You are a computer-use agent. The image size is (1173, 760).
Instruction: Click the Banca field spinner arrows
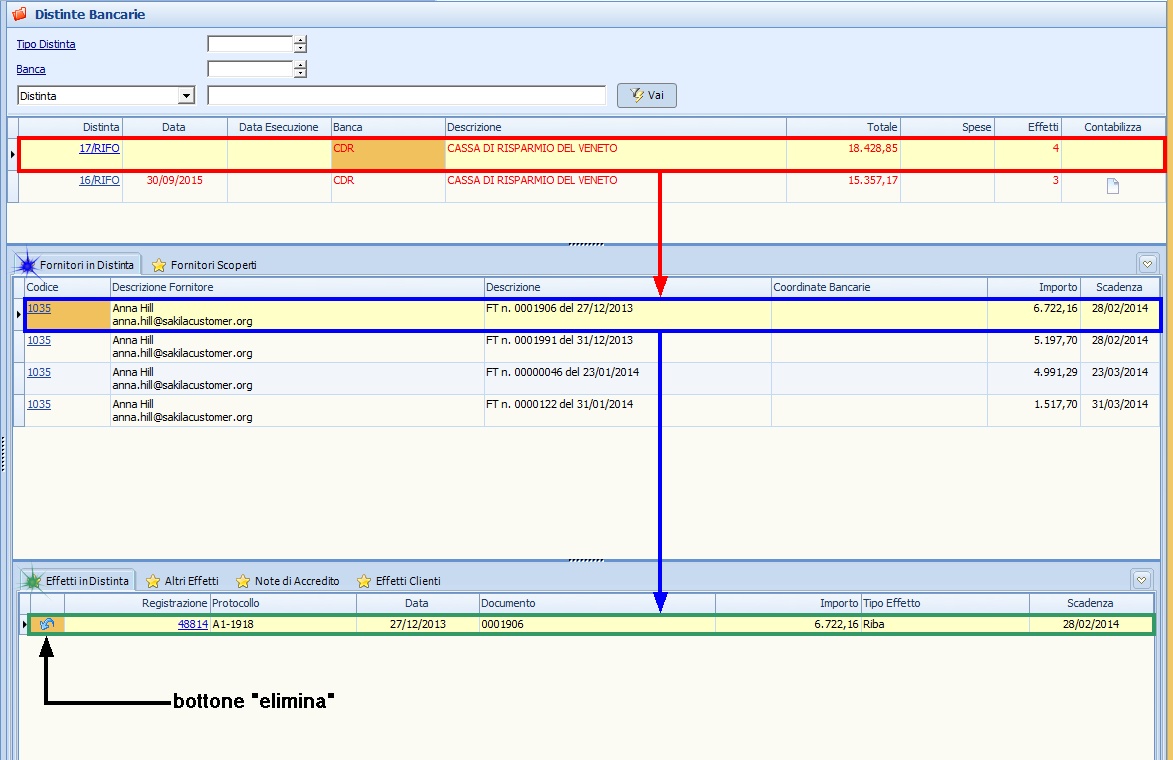tap(300, 69)
